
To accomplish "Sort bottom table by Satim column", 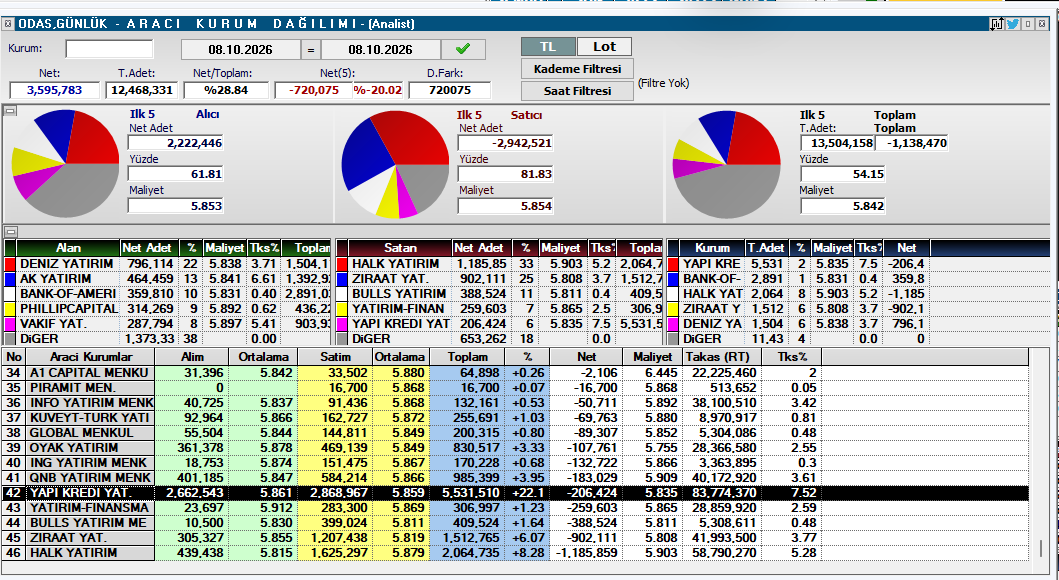I will click(x=335, y=357).
